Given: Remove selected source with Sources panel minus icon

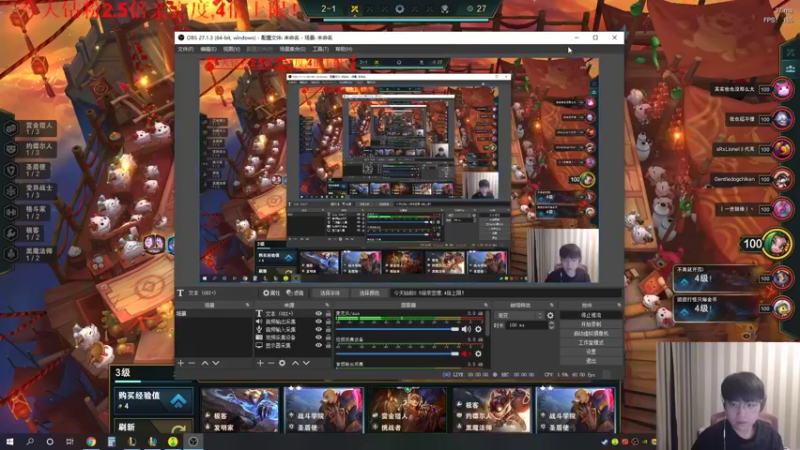Looking at the screenshot, I should pyautogui.click(x=271, y=363).
